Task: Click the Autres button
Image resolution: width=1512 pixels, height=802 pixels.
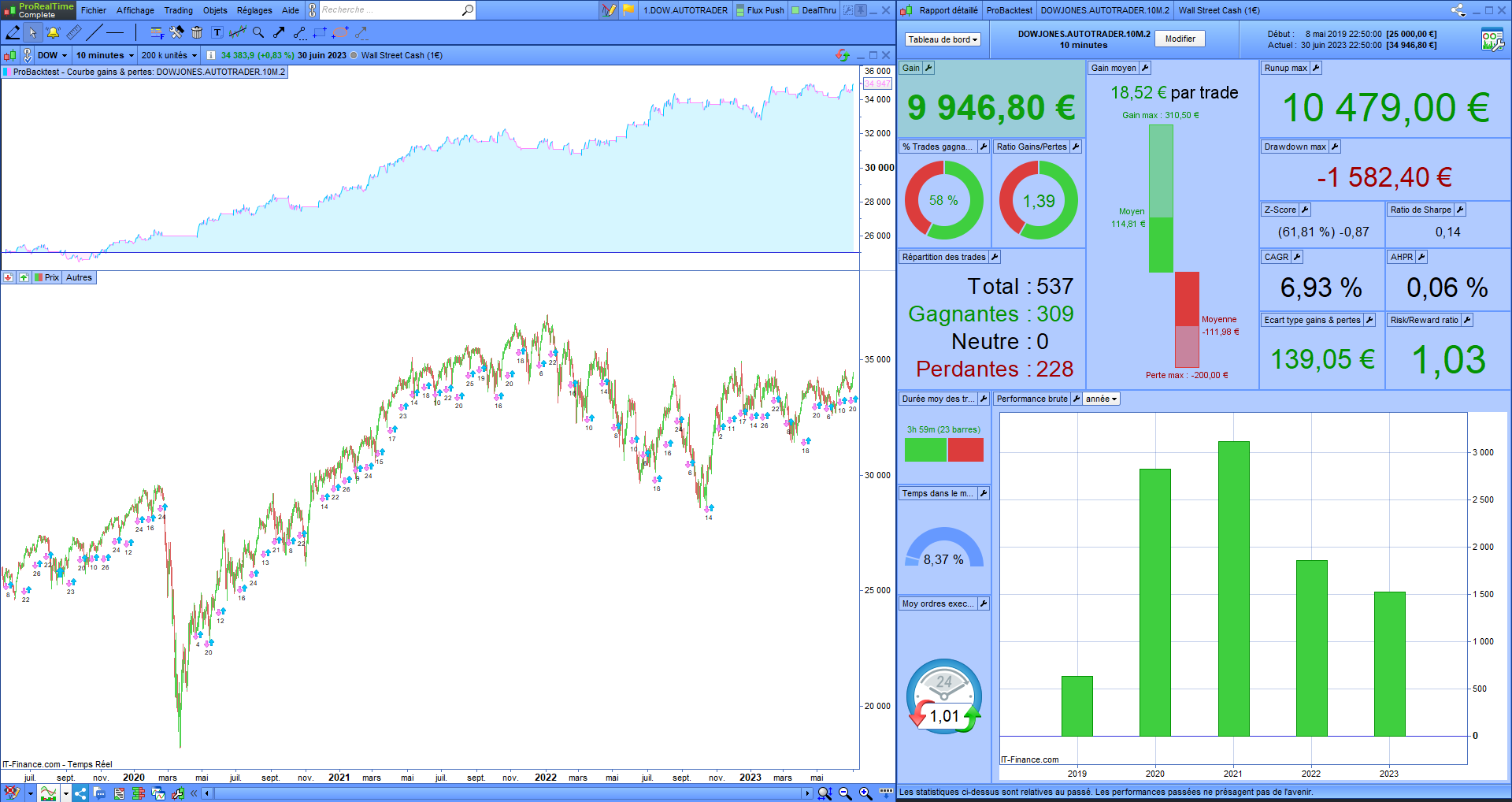Action: click(79, 277)
